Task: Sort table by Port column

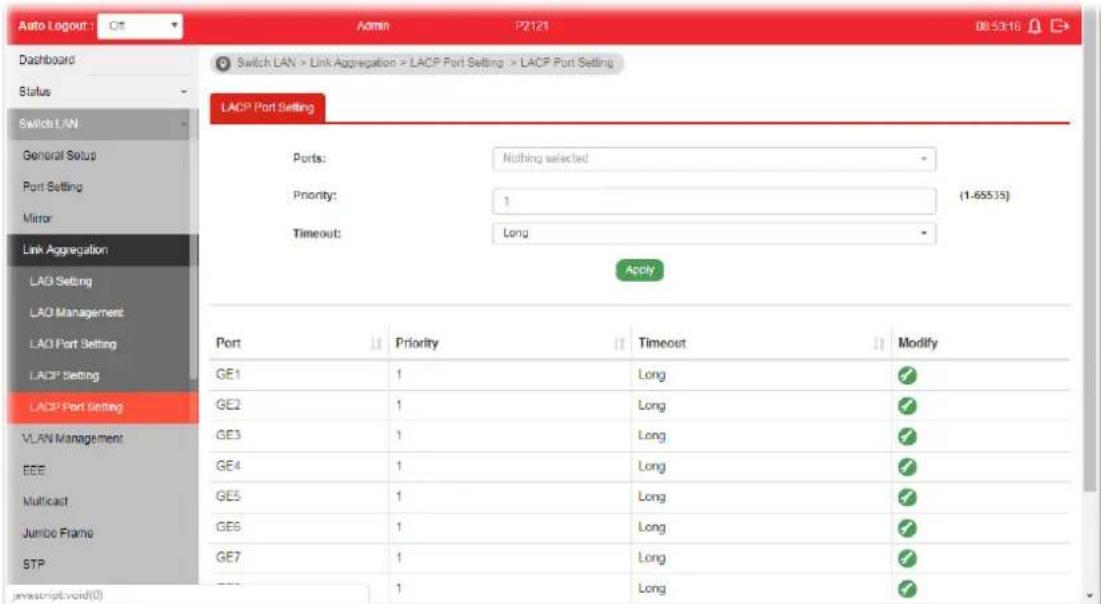Action: 376,343
